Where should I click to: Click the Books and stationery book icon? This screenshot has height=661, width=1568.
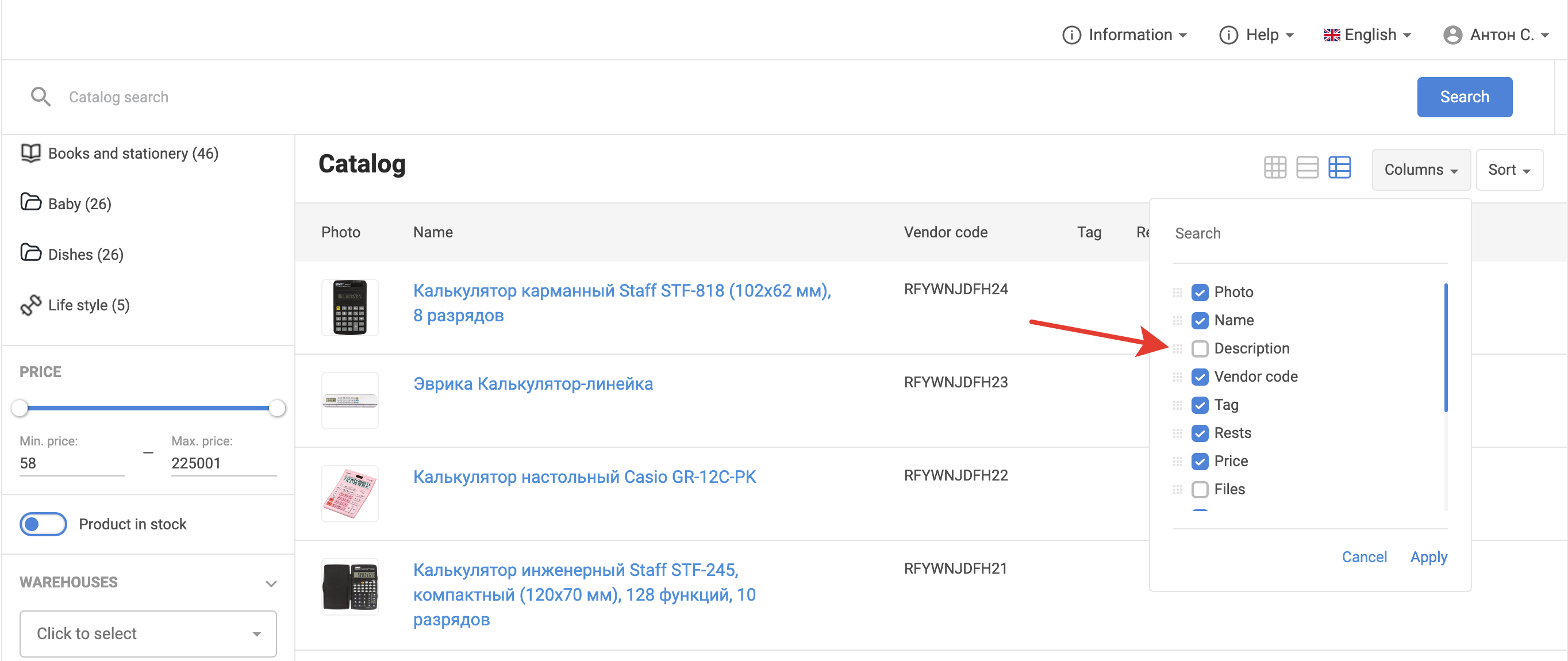30,153
